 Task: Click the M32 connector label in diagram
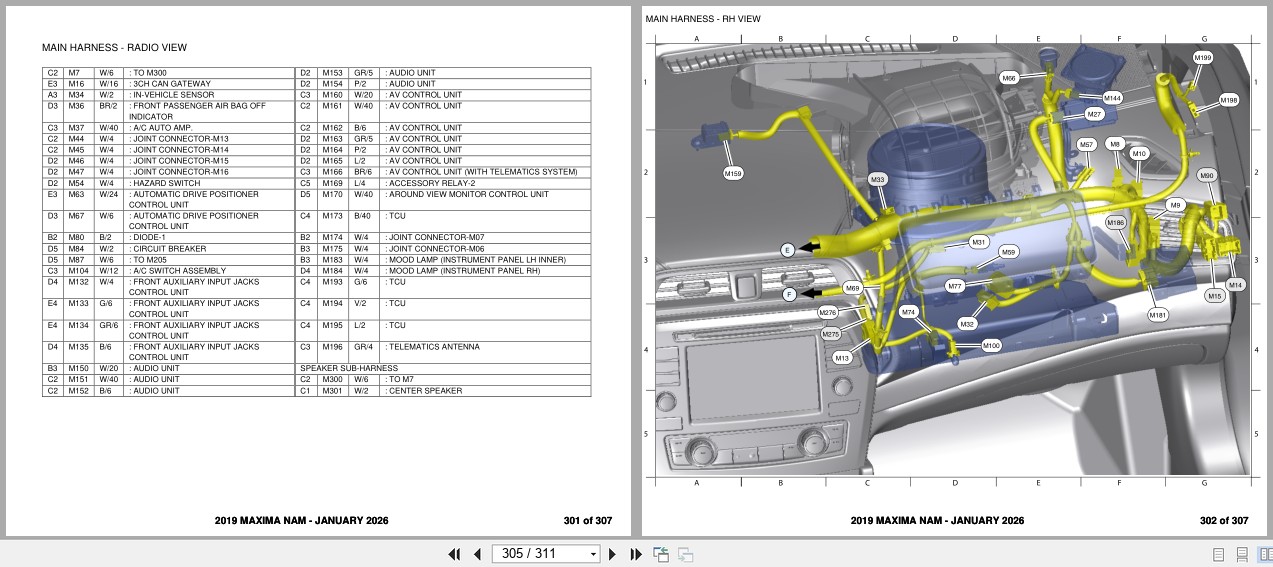(x=966, y=324)
